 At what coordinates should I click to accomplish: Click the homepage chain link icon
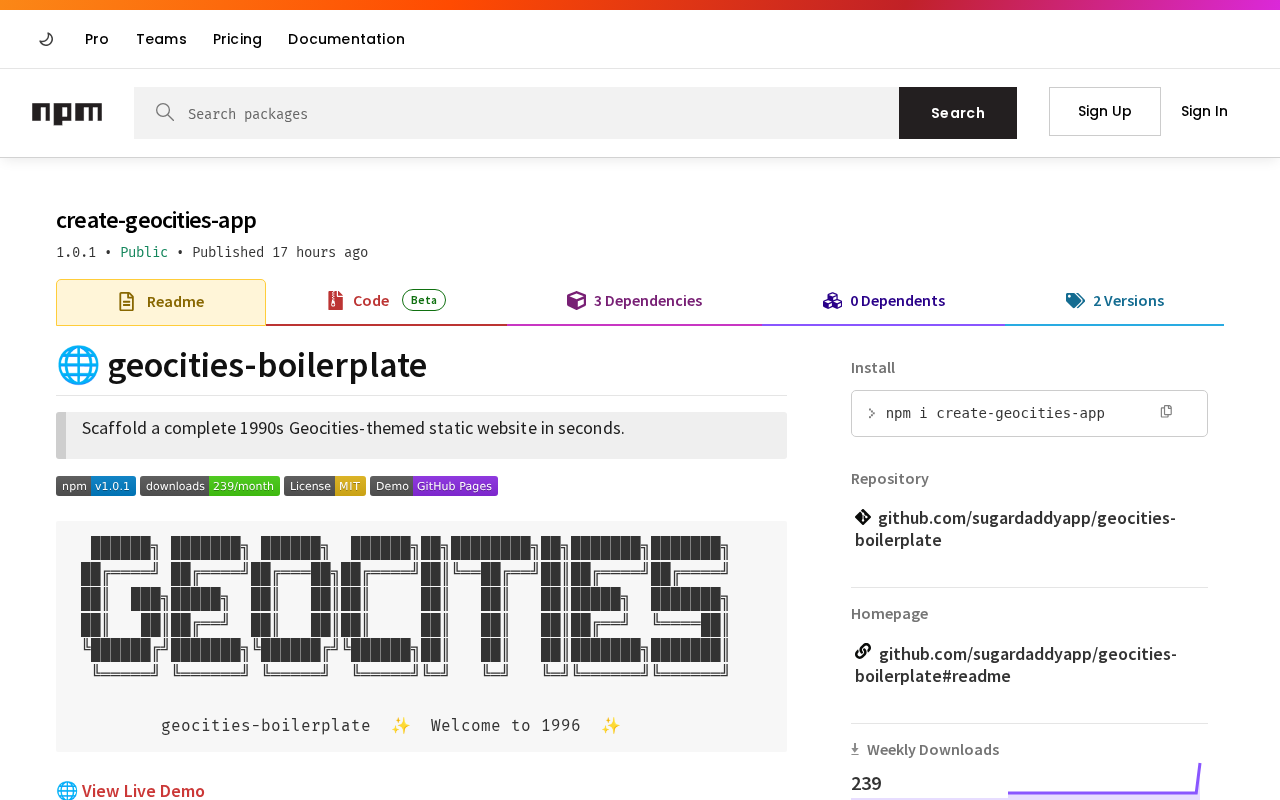click(x=863, y=651)
